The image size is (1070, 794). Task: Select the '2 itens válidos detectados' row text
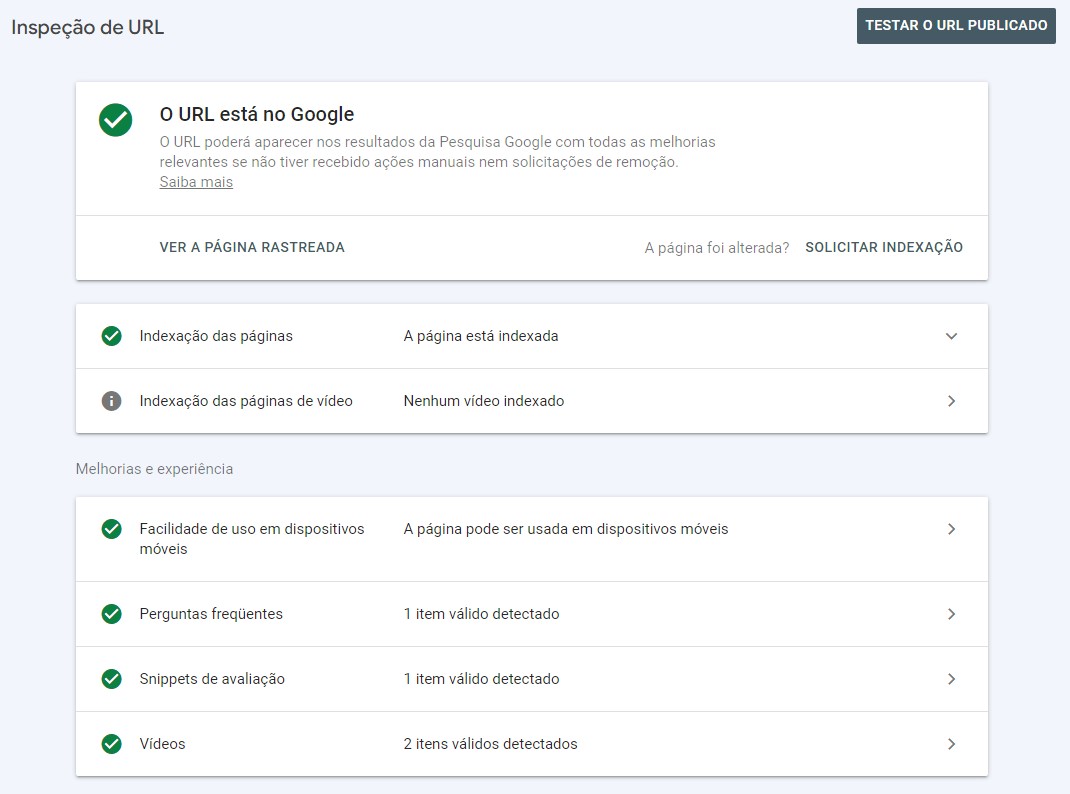[490, 744]
